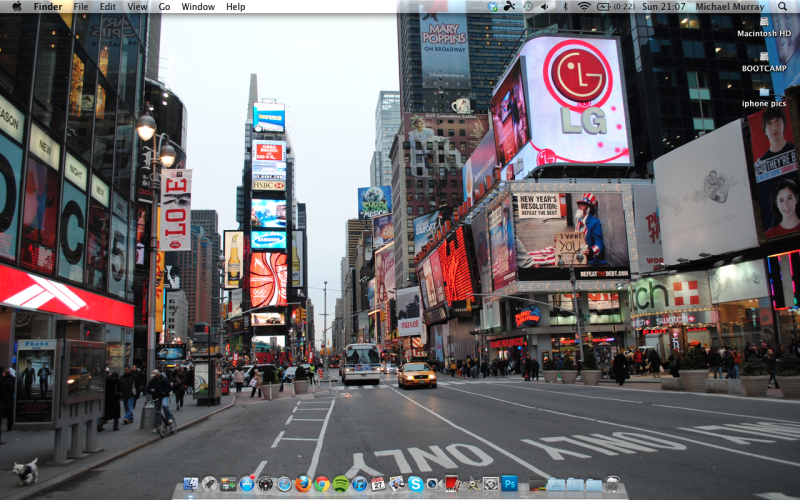Open the View menu

[137, 7]
